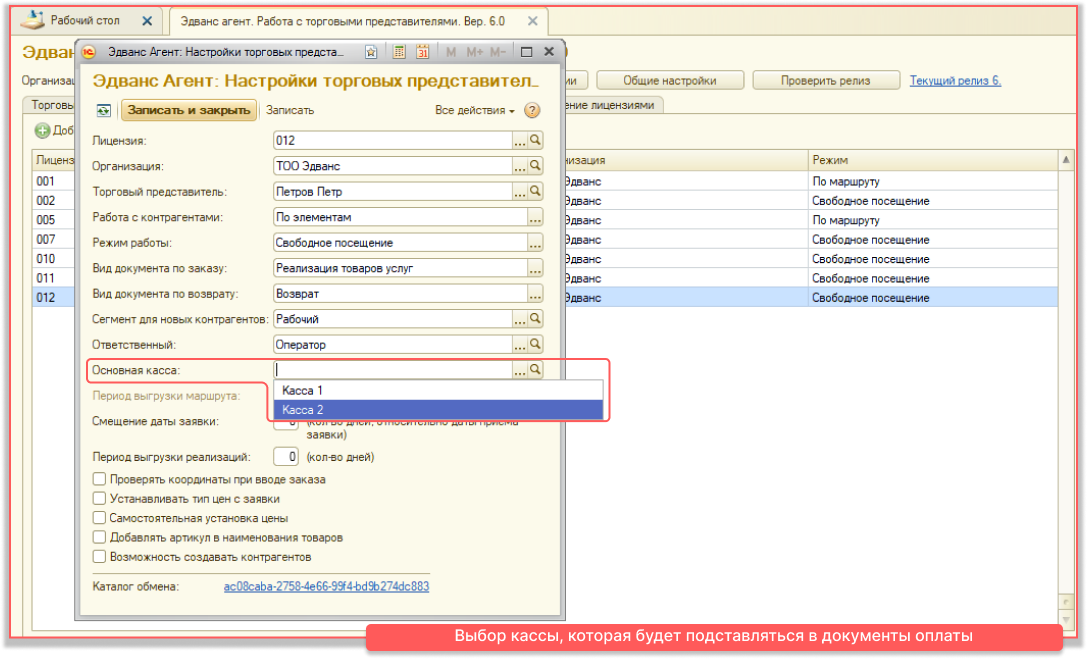Click Общие настройки in the background window

pos(670,80)
